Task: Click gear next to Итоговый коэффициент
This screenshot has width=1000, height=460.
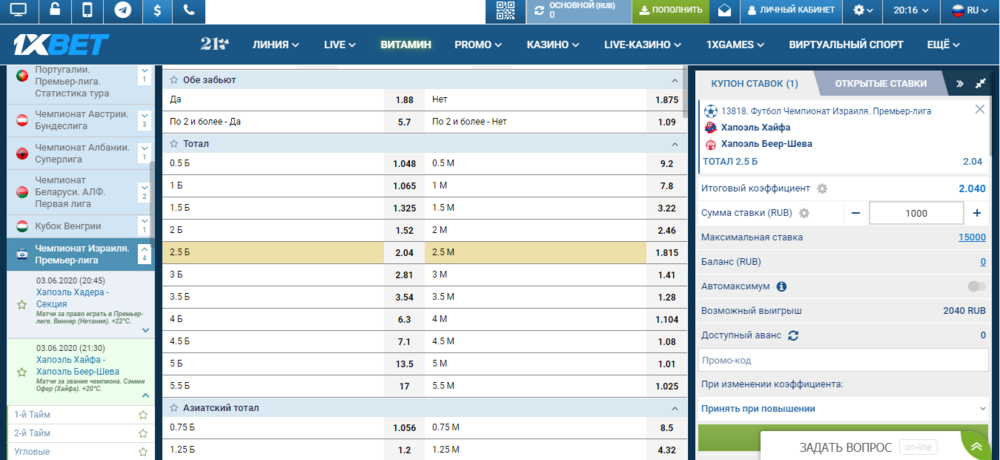Action: 822,189
